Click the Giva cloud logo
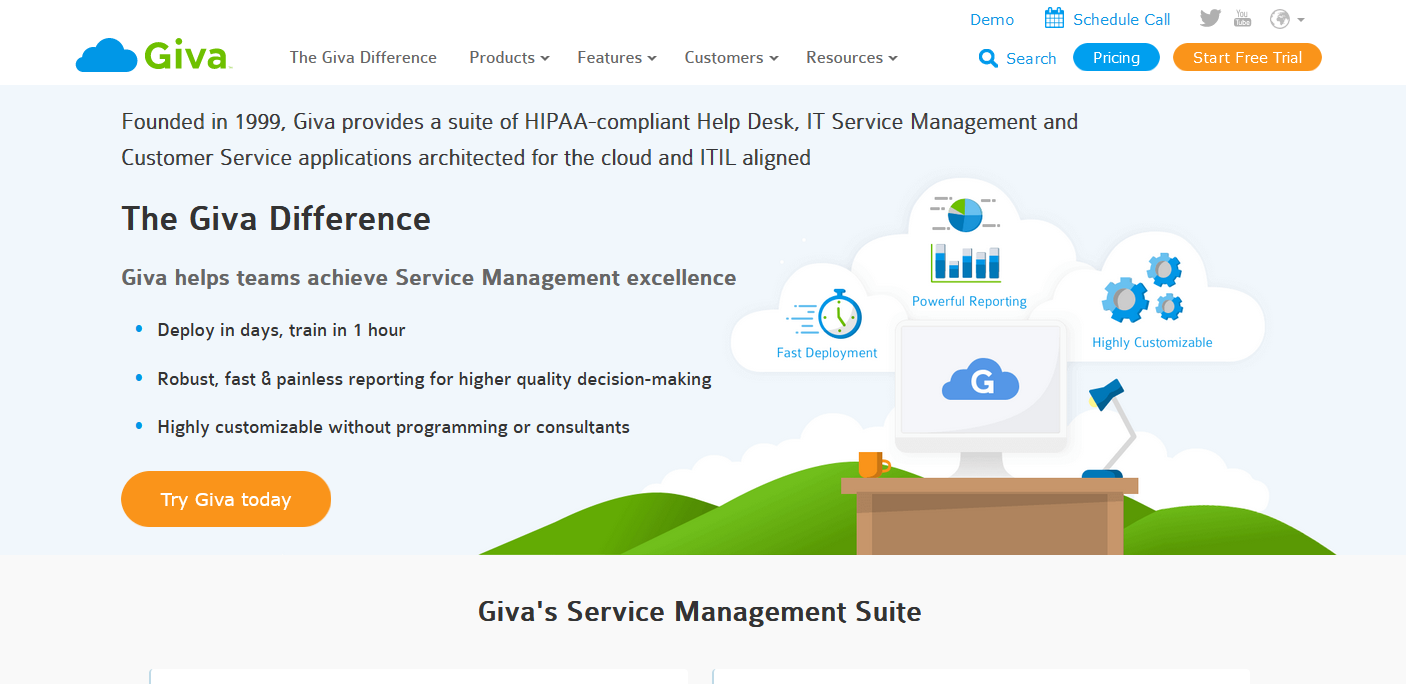The height and width of the screenshot is (684, 1406). click(x=154, y=55)
